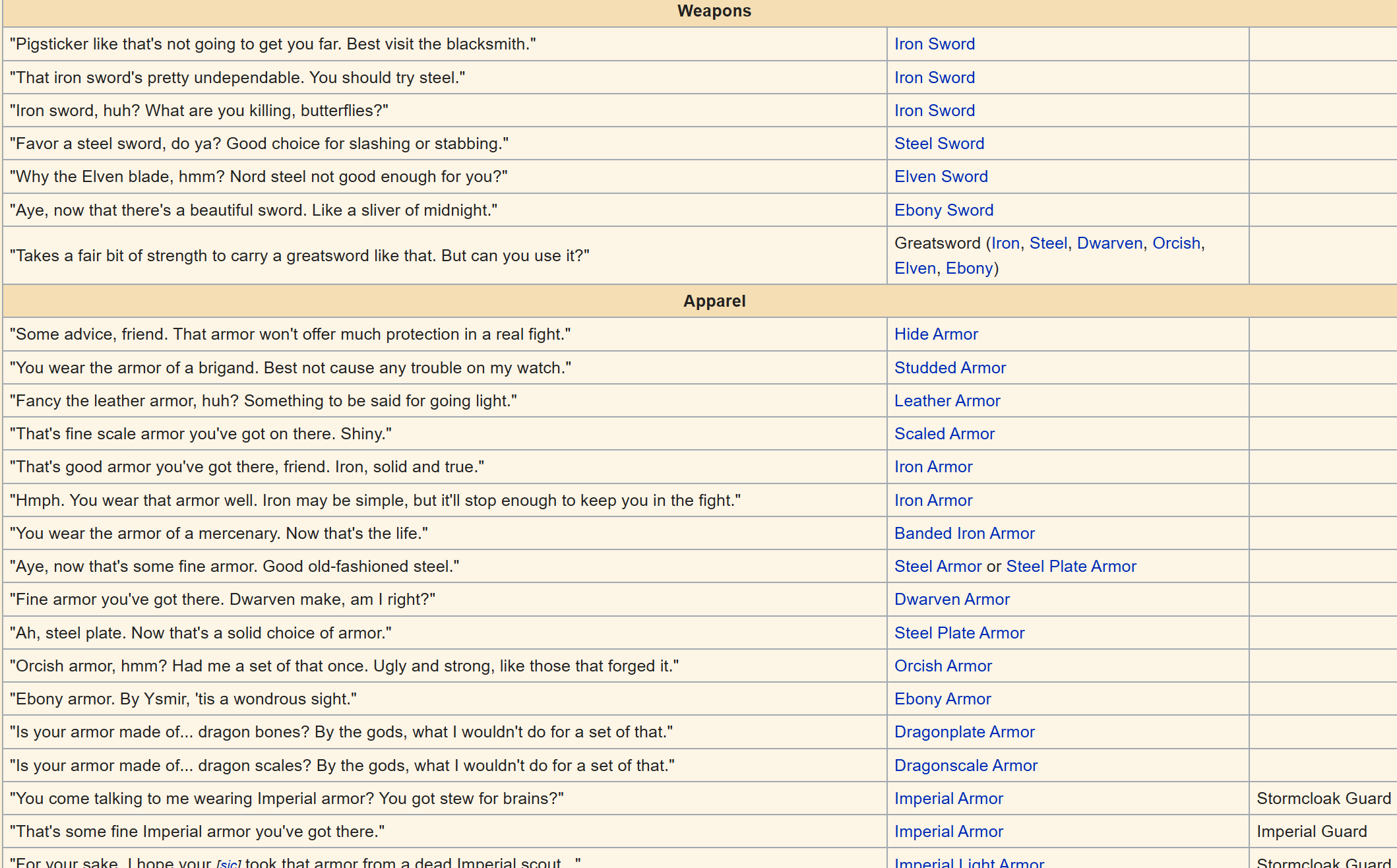Follow the Ebony Armor link
Screen dimensions: 1397x868
coord(943,699)
